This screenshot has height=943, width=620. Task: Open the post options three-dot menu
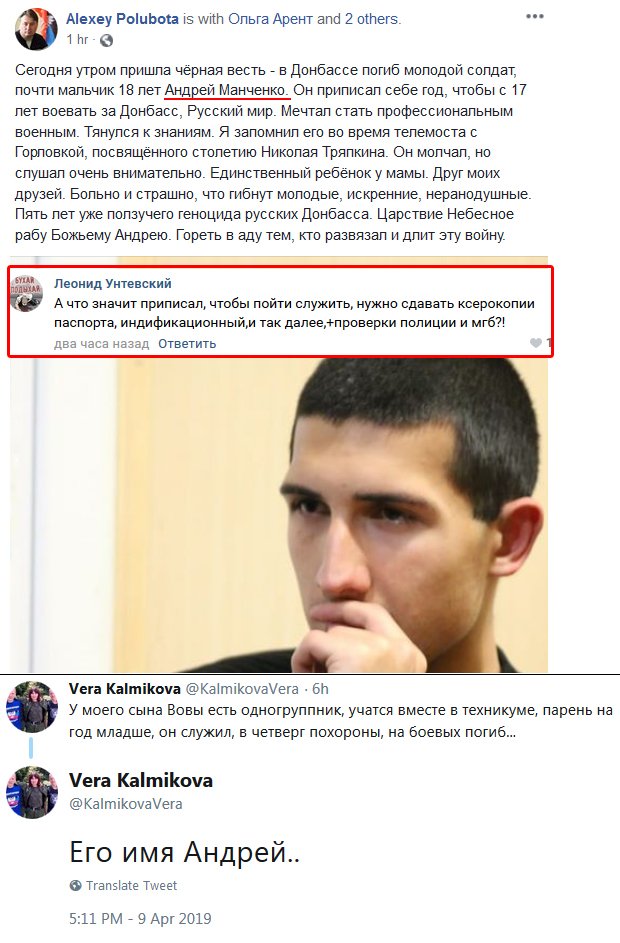[535, 17]
